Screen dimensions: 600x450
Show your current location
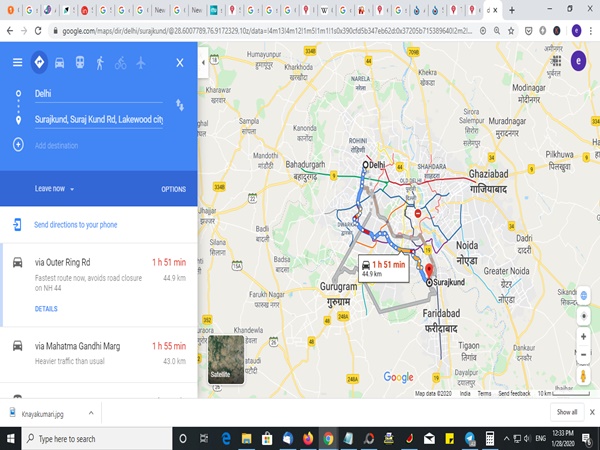point(584,316)
